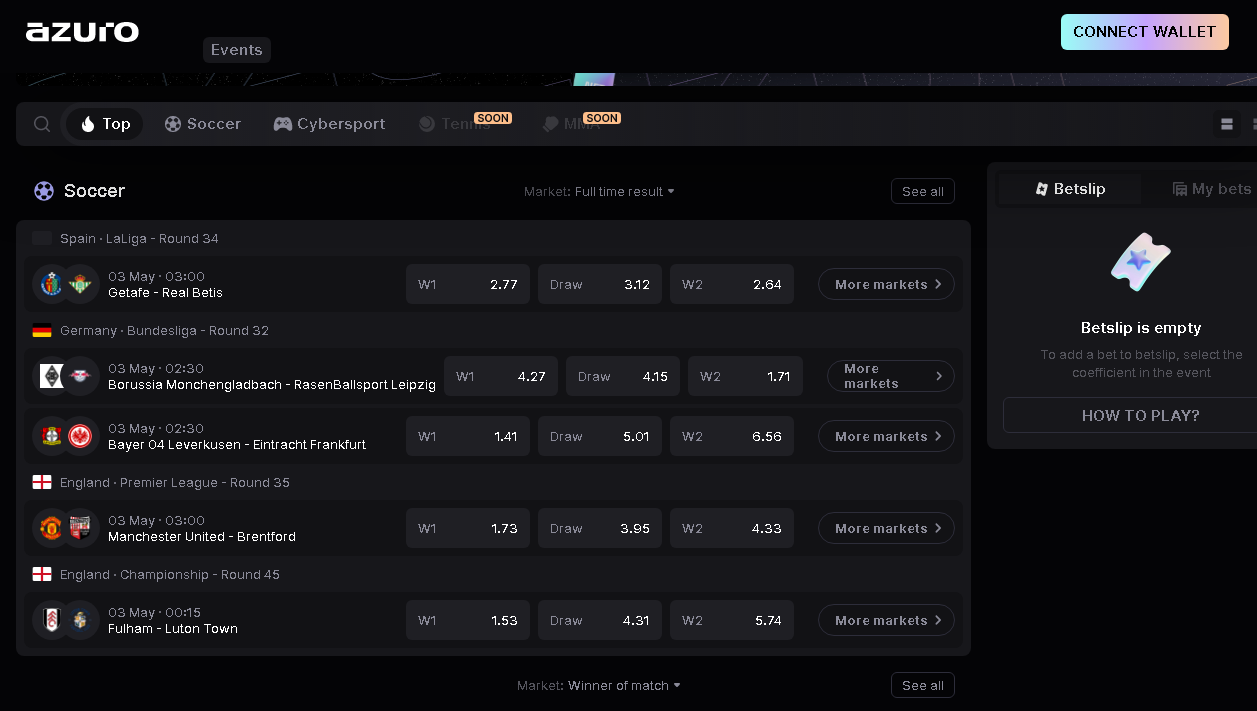Pick W2 odds 5.74 for Luton Town
The image size is (1257, 711).
pyautogui.click(x=732, y=620)
